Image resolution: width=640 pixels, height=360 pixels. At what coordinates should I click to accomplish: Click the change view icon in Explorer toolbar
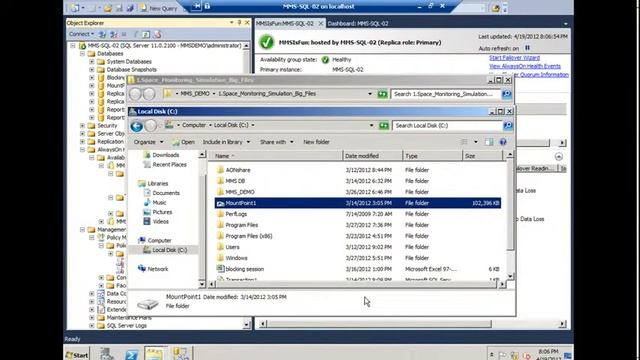pos(464,142)
